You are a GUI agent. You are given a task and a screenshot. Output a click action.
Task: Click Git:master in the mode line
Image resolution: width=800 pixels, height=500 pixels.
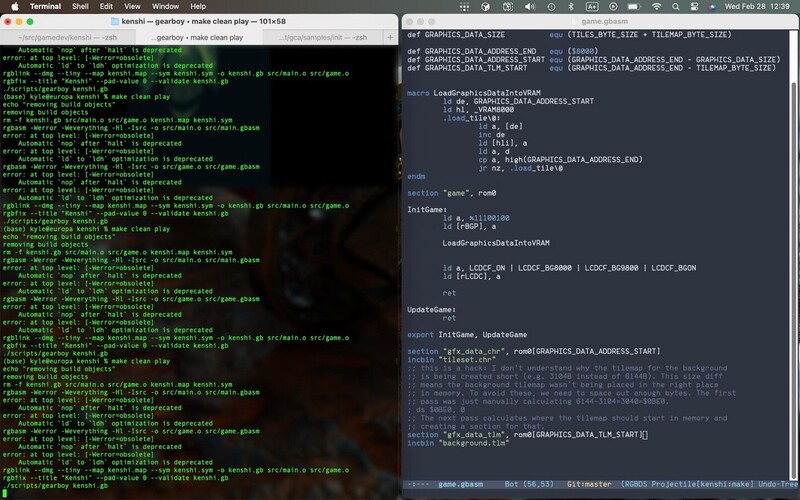589,484
